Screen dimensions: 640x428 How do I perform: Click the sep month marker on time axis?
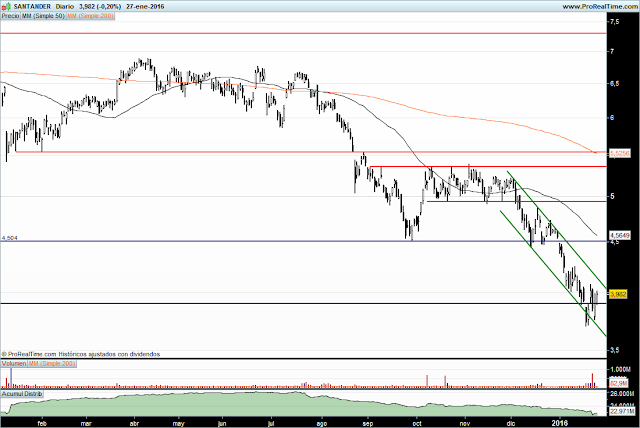368,424
